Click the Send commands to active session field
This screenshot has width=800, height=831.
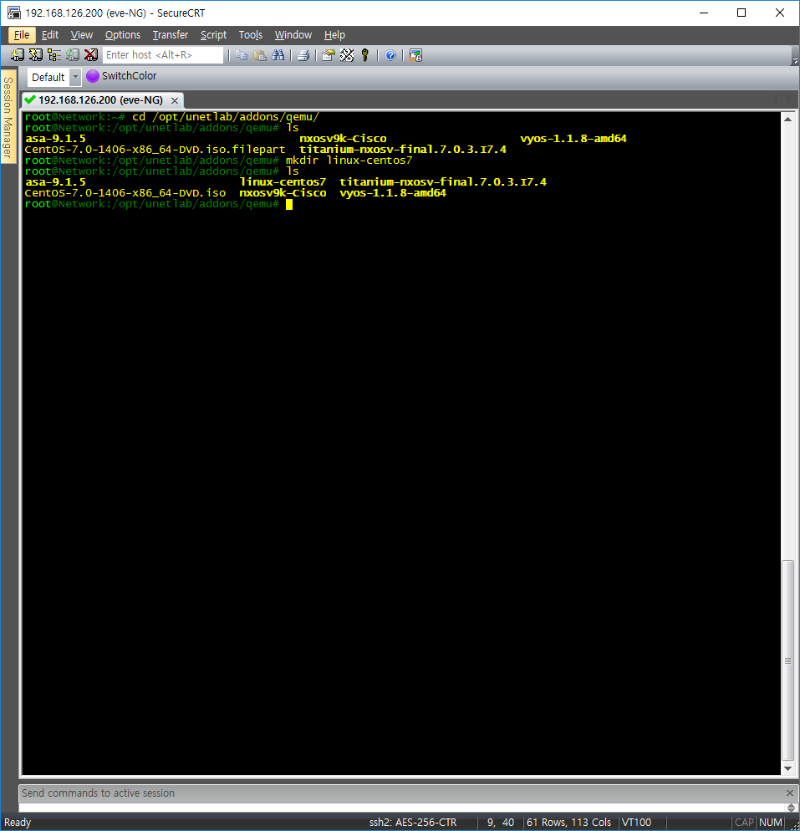coord(402,808)
